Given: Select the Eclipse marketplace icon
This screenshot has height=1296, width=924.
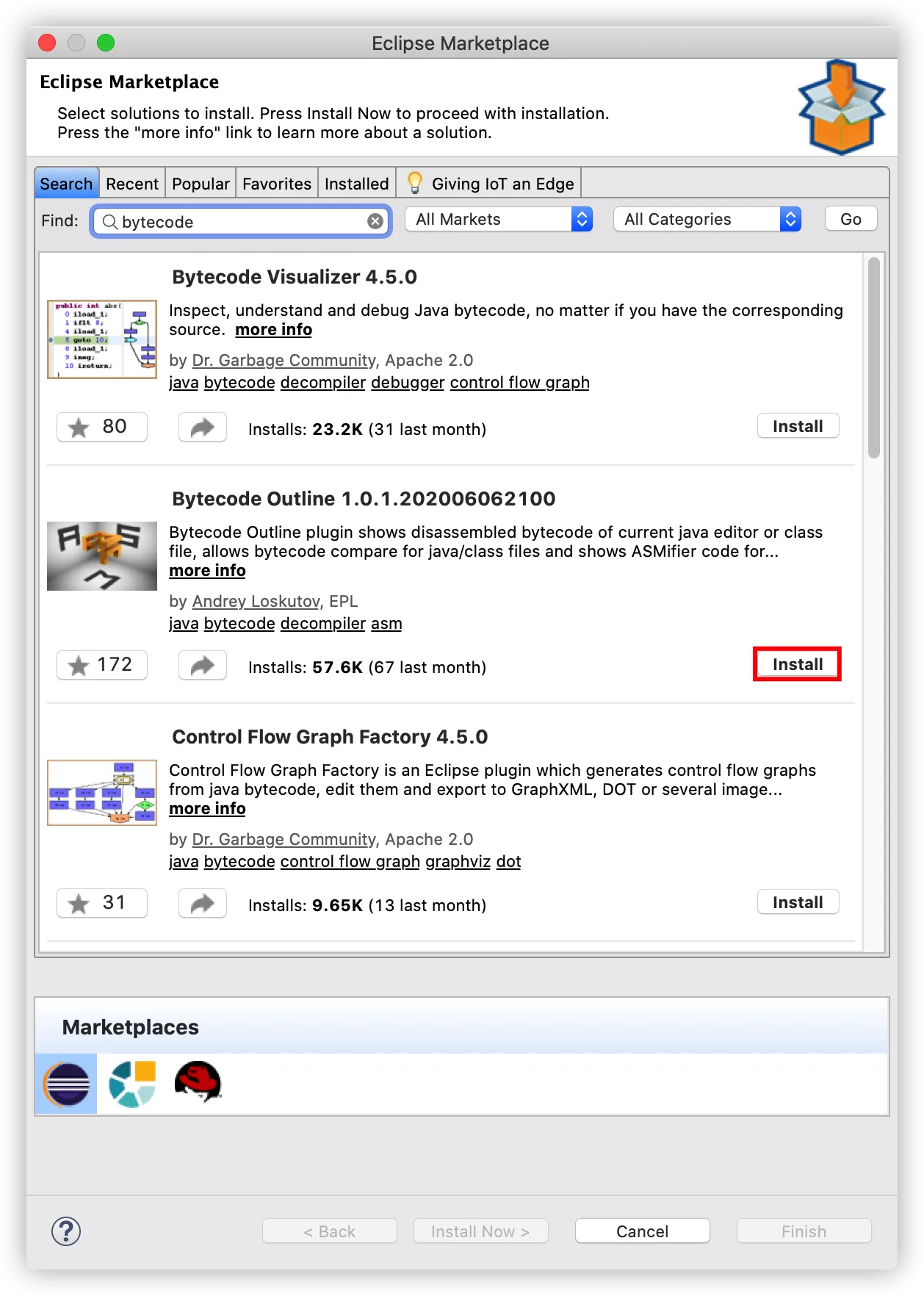Looking at the screenshot, I should pos(66,1084).
